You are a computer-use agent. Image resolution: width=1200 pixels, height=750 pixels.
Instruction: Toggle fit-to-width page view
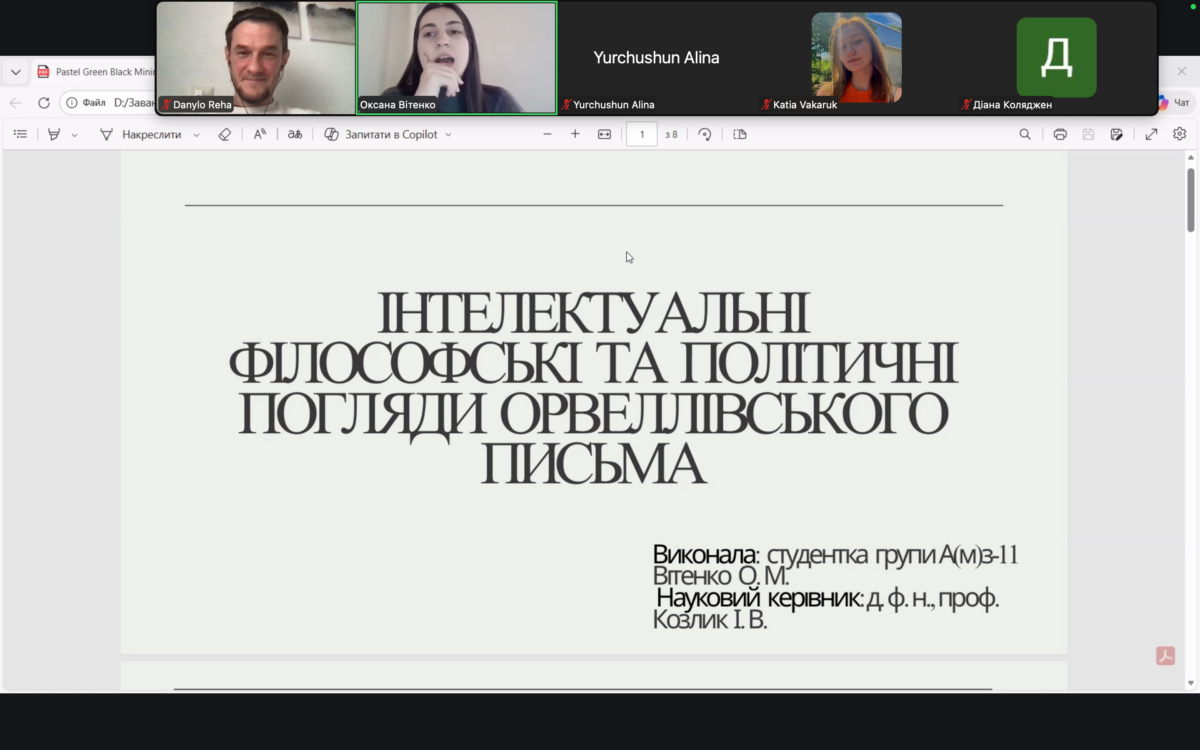[604, 134]
